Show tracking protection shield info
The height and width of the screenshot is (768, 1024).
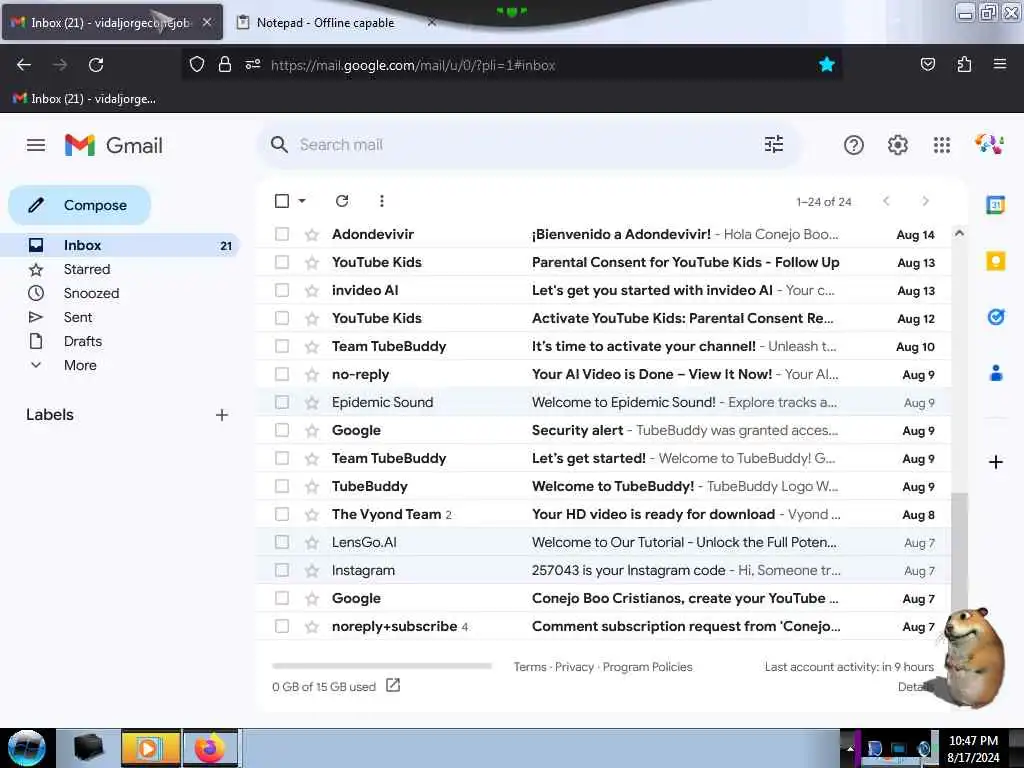click(197, 64)
